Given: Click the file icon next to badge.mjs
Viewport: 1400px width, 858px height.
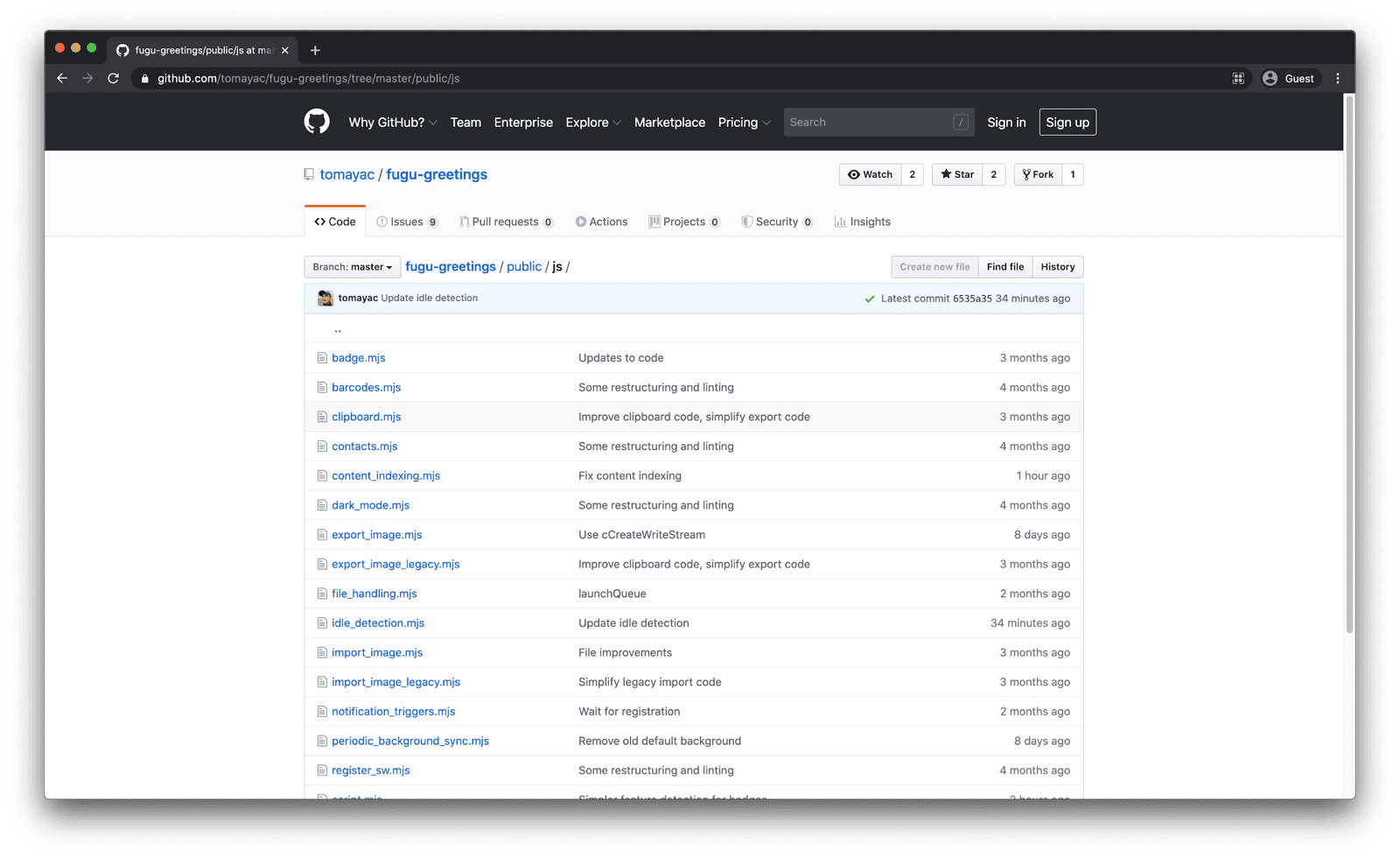Looking at the screenshot, I should (x=322, y=357).
